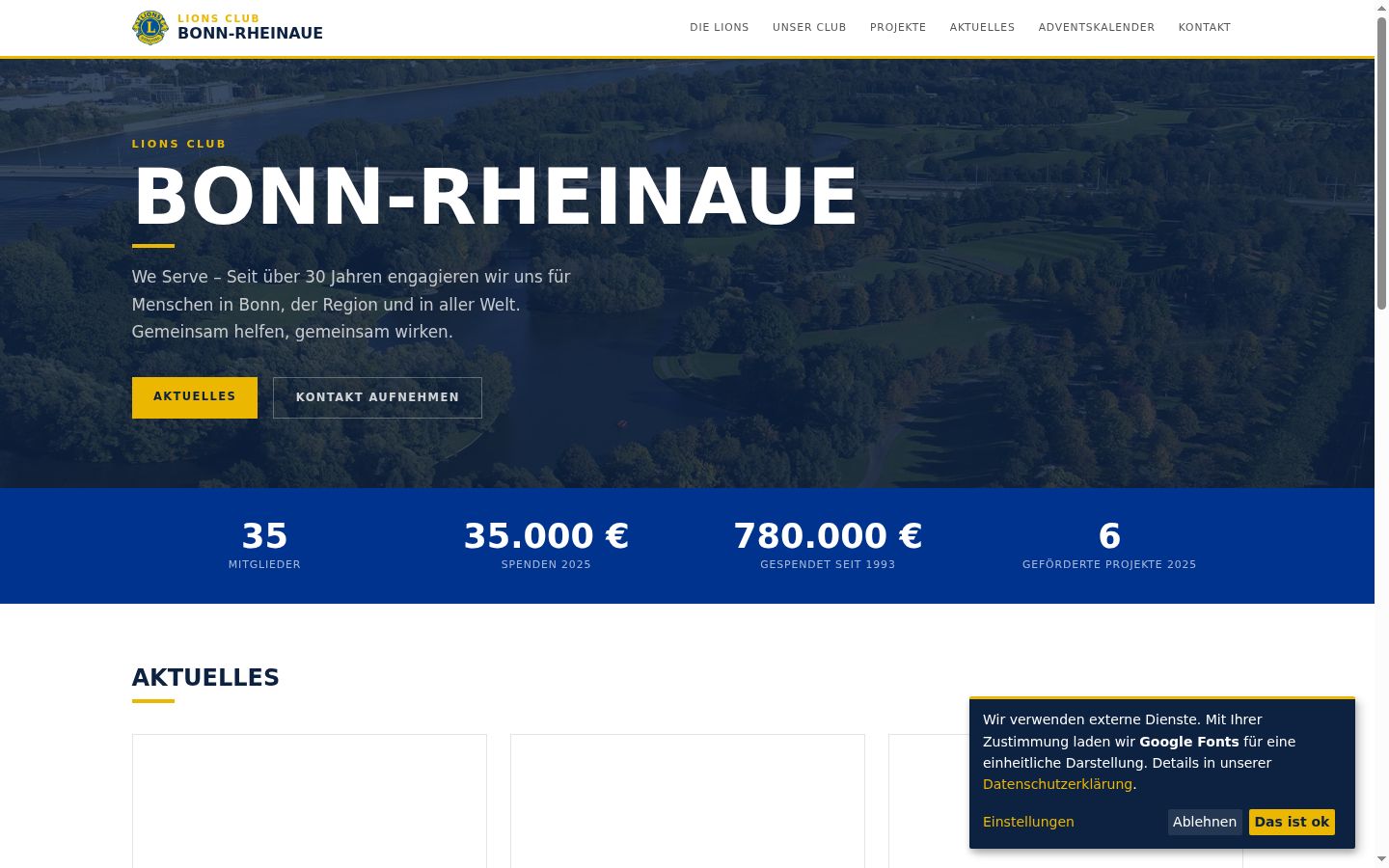
Task: Decline cookies with Ablehnen
Action: 1205,822
